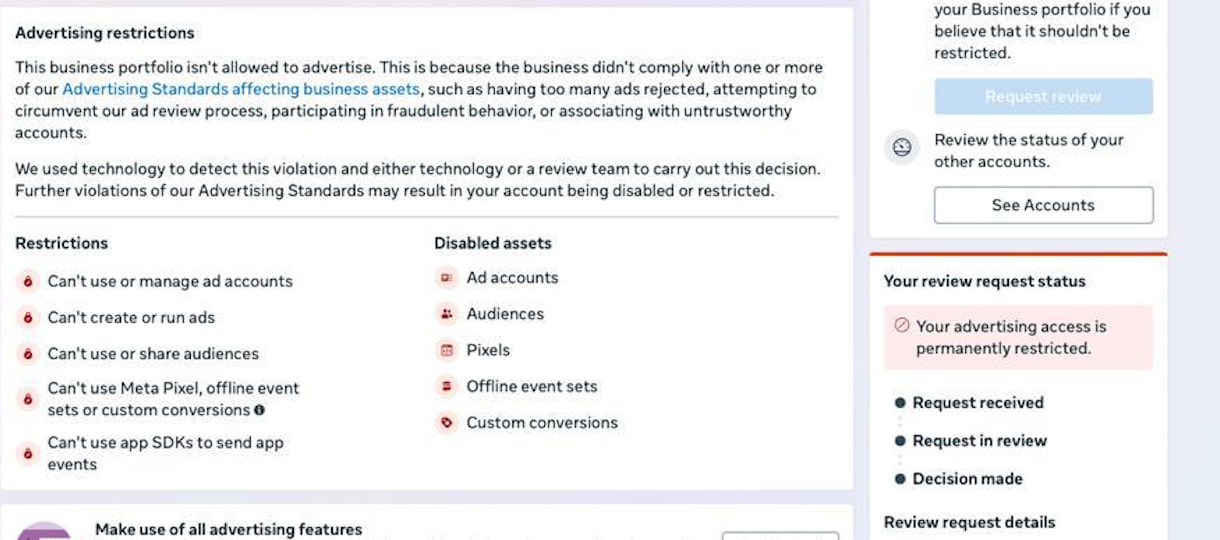This screenshot has width=1220, height=540.
Task: Click lock icon beside Can't use or share audiences
Action: pos(28,354)
